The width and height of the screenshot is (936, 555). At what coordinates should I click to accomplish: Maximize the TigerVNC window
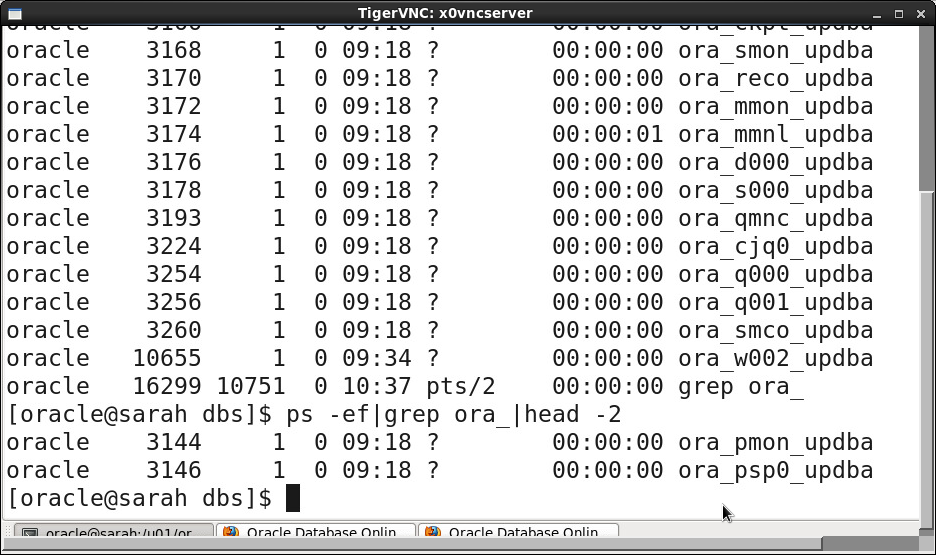[898, 14]
